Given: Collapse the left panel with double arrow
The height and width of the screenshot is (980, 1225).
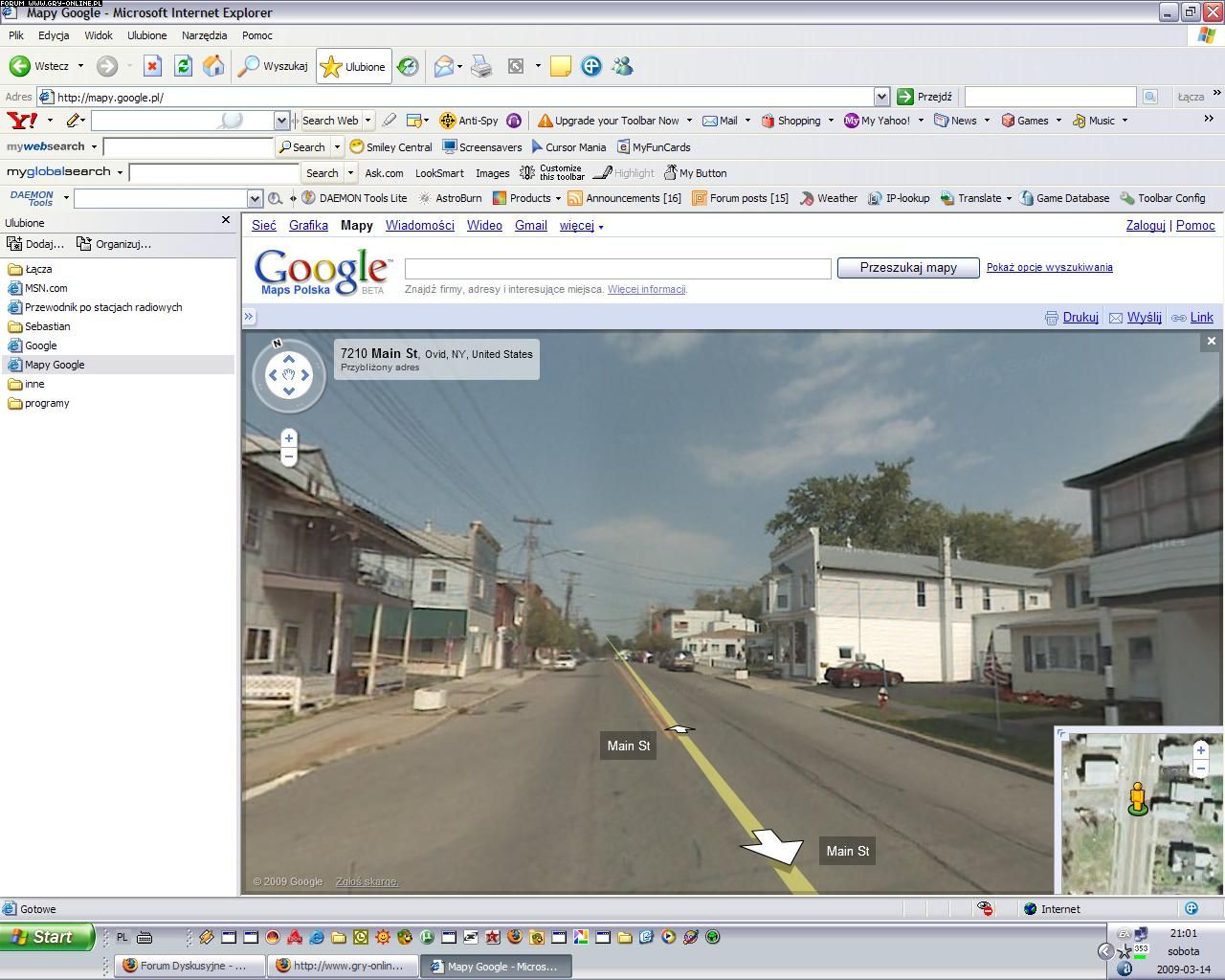Looking at the screenshot, I should click(249, 317).
